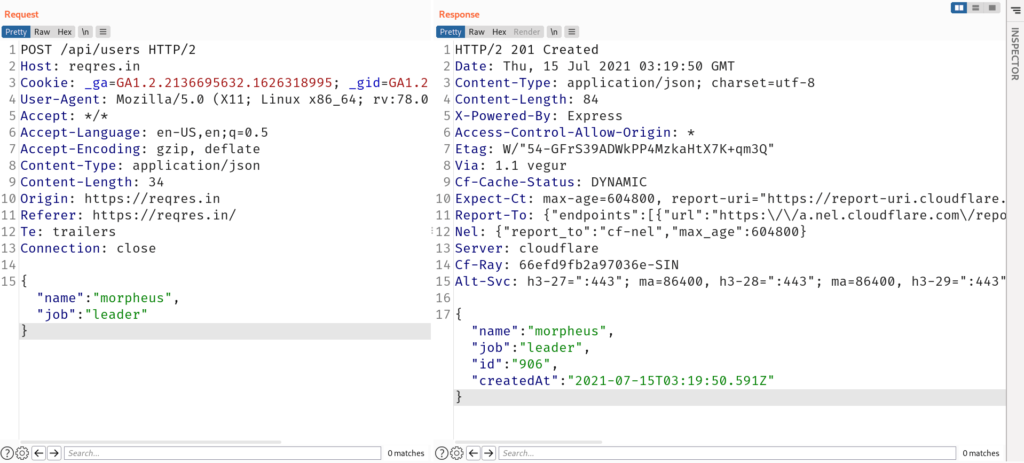
Task: Go to next search match in Request
Action: [54, 453]
